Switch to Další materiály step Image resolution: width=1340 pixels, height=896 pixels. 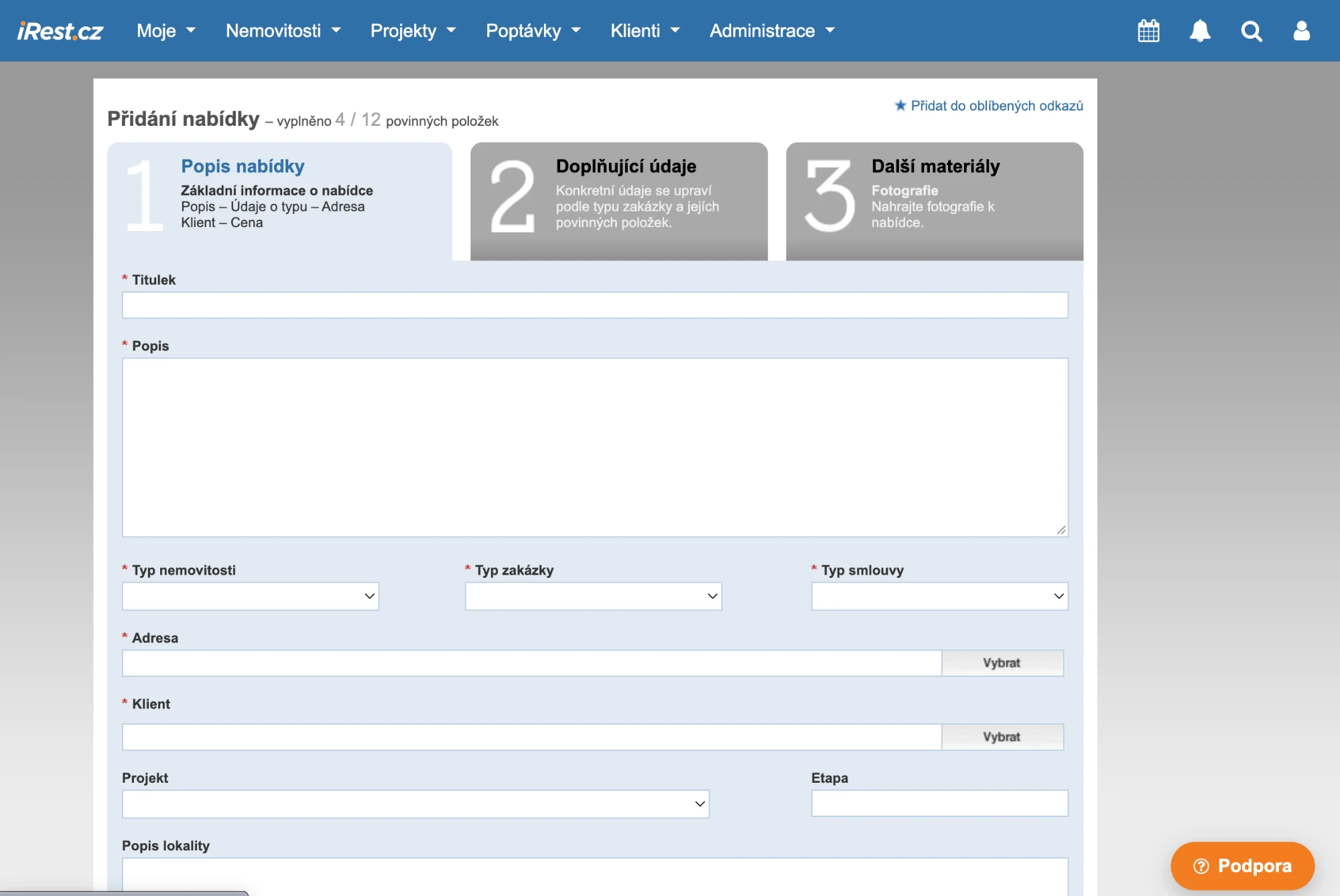tap(935, 201)
